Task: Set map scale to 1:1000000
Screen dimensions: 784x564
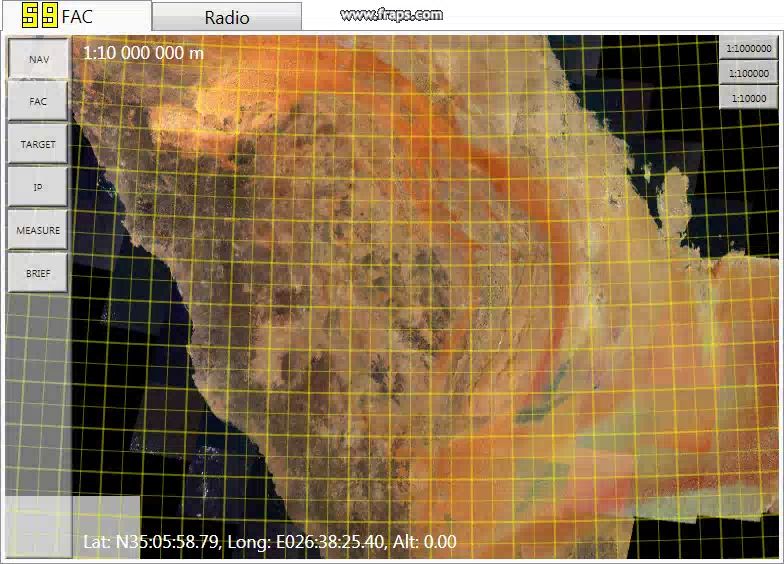Action: (x=748, y=48)
